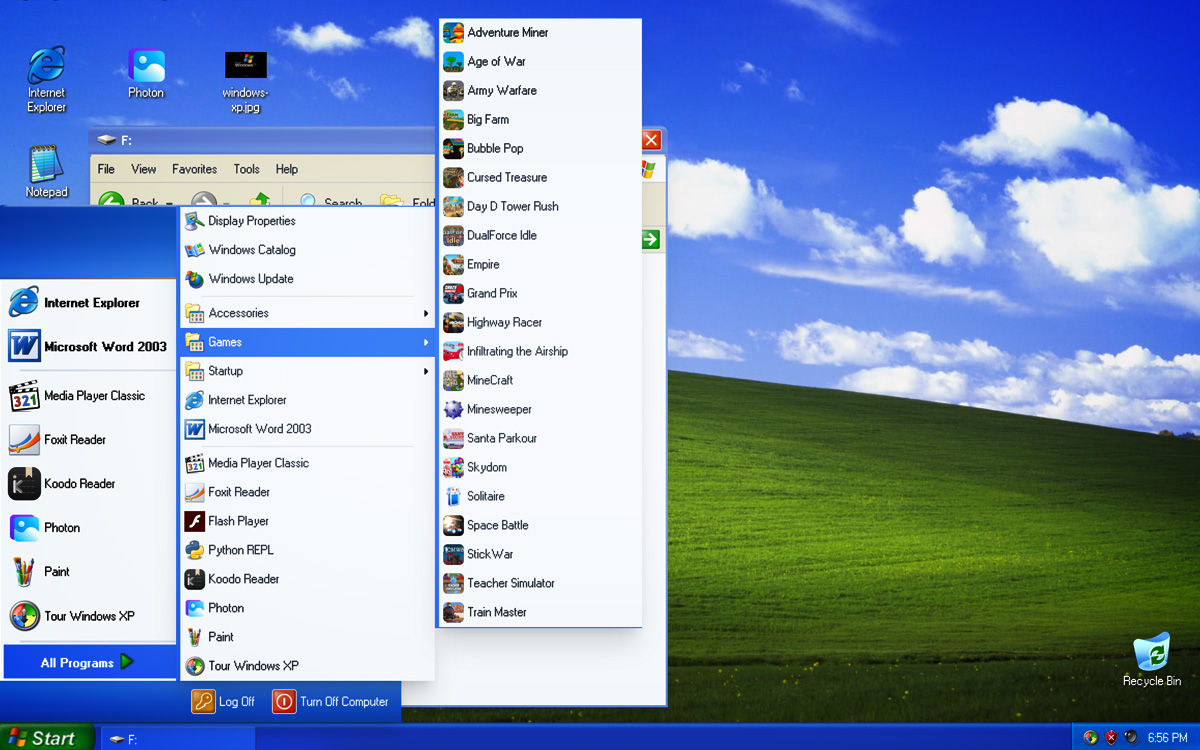The width and height of the screenshot is (1200, 750).
Task: Open Flash Player in All Programs
Action: tap(307, 521)
